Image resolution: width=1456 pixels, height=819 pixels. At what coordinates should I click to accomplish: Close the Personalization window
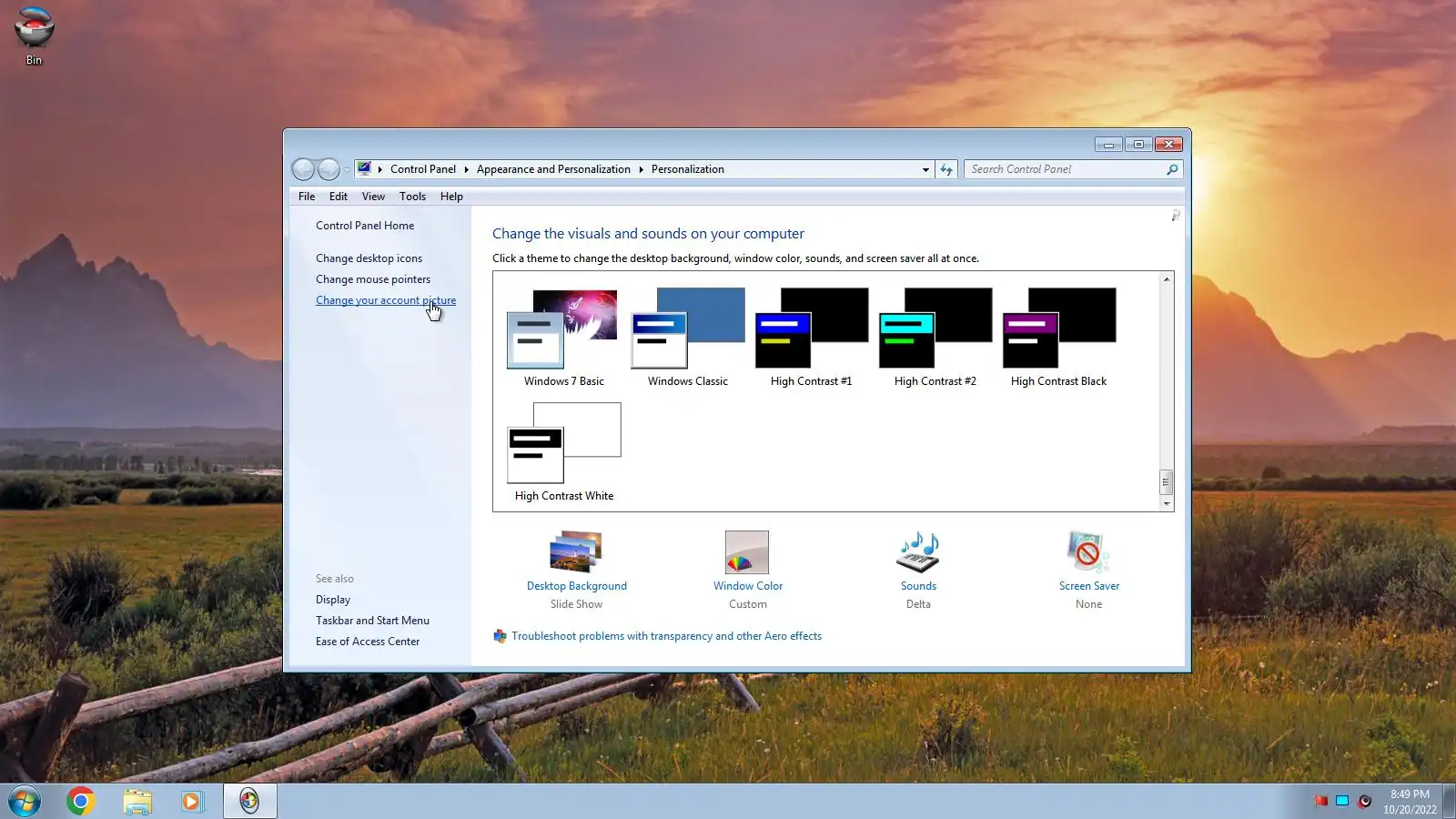pos(1168,144)
